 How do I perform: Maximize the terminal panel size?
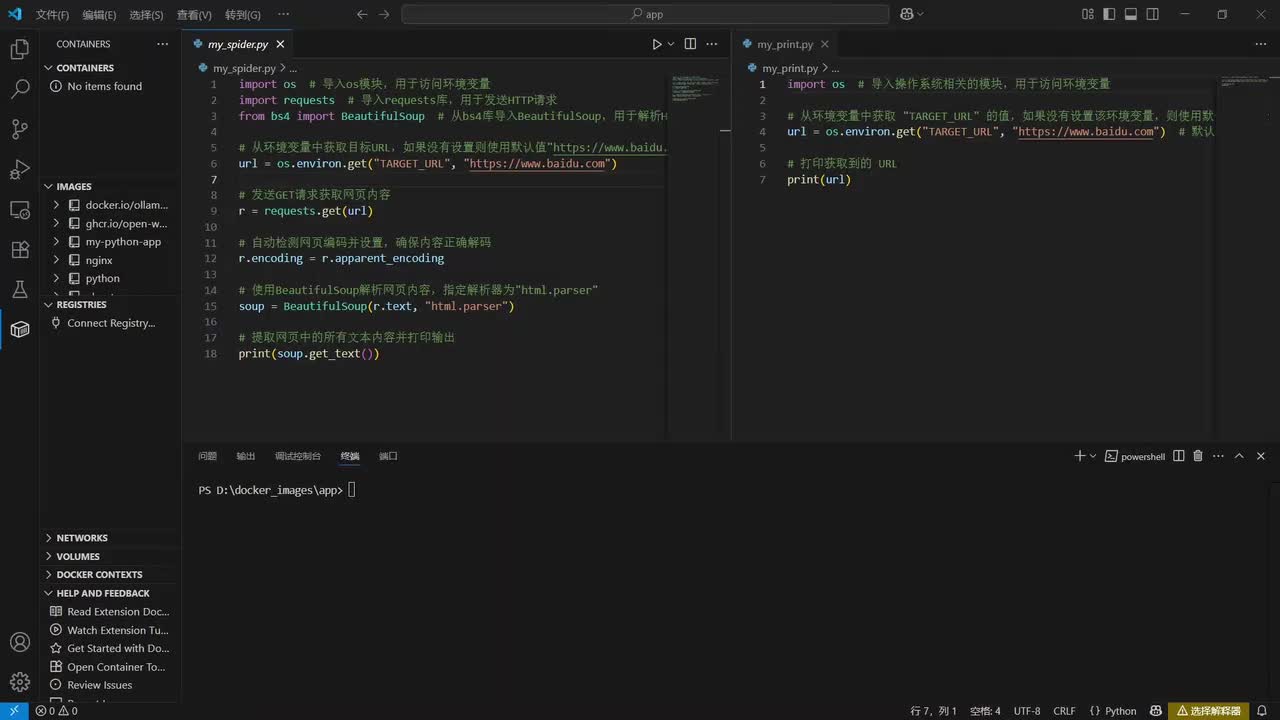1239,456
